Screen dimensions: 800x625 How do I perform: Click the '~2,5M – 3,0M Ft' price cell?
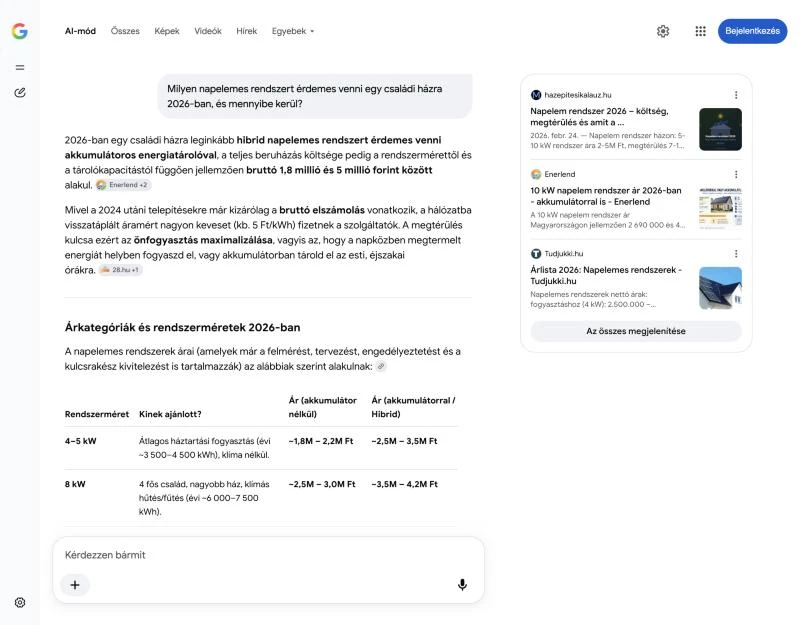coord(322,484)
